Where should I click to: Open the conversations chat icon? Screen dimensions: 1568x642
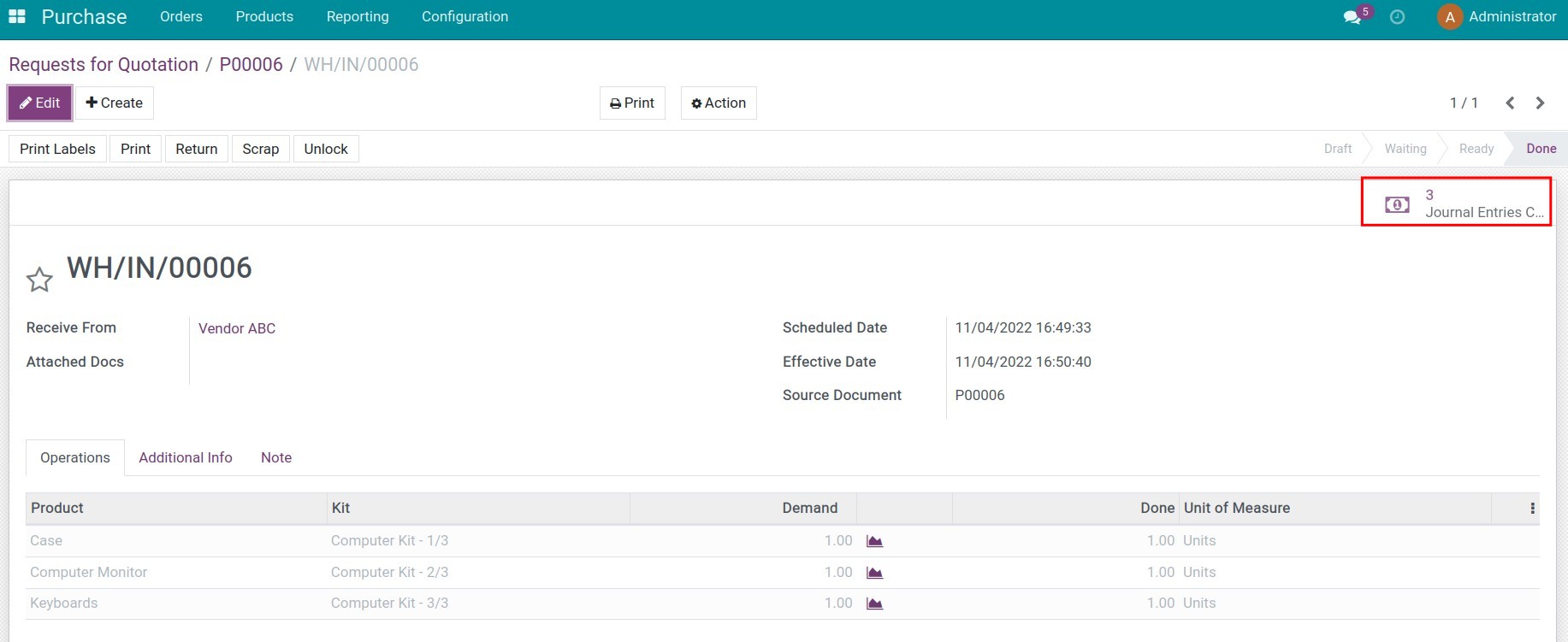point(1352,17)
